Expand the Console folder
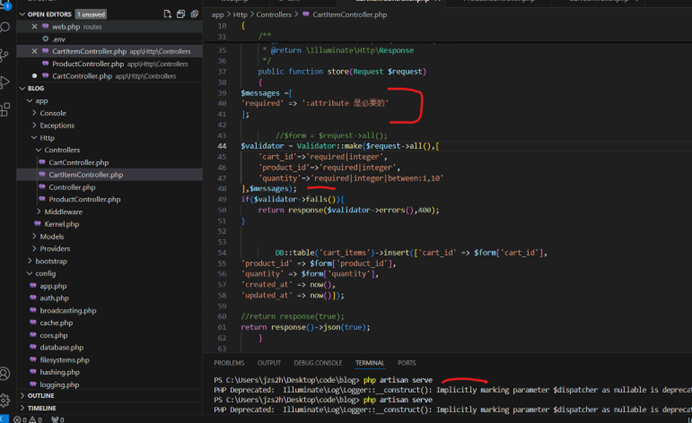Screen dimensions: 692x423 [34, 113]
